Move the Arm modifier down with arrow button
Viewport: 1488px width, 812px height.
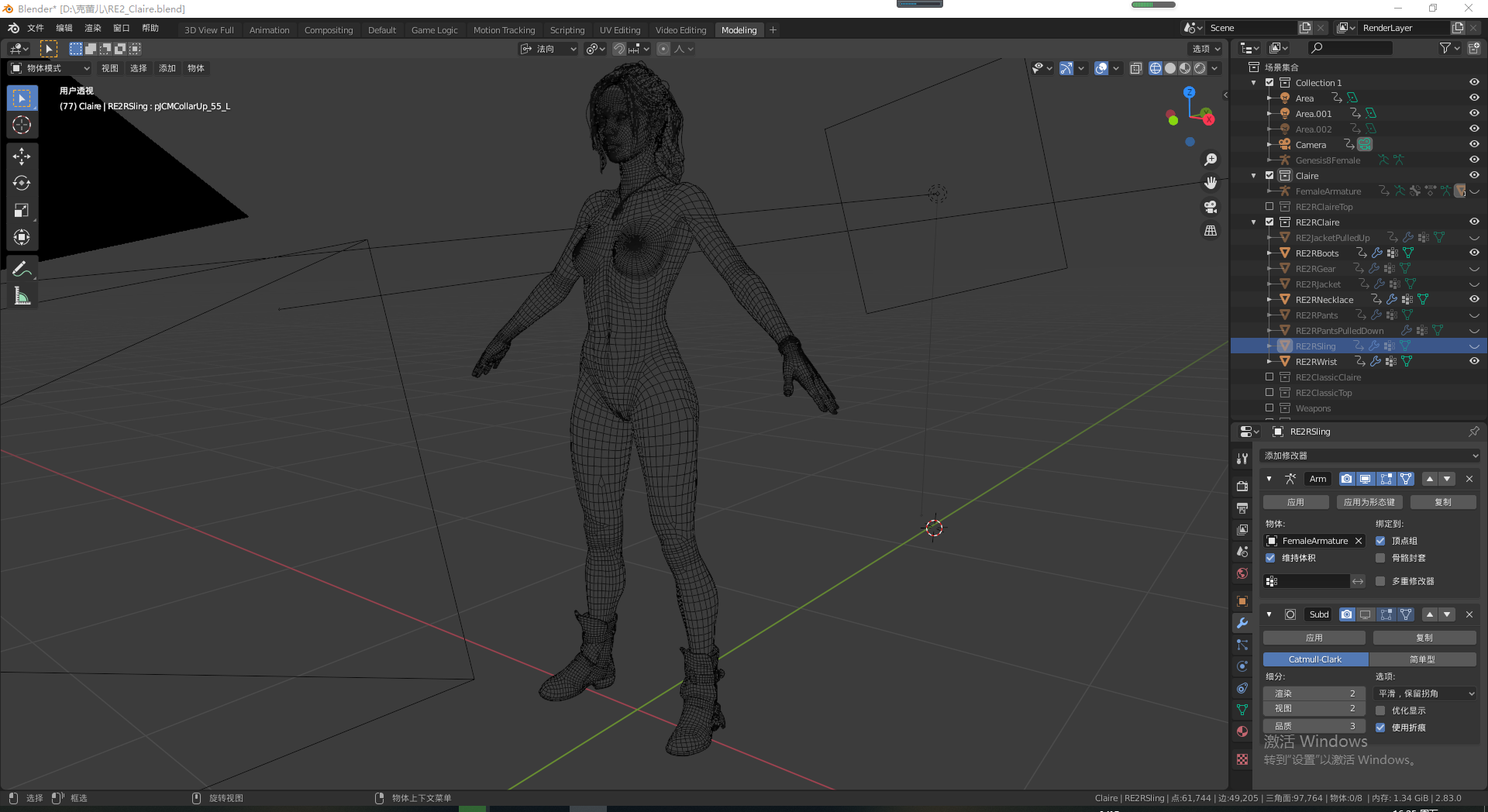(x=1447, y=479)
